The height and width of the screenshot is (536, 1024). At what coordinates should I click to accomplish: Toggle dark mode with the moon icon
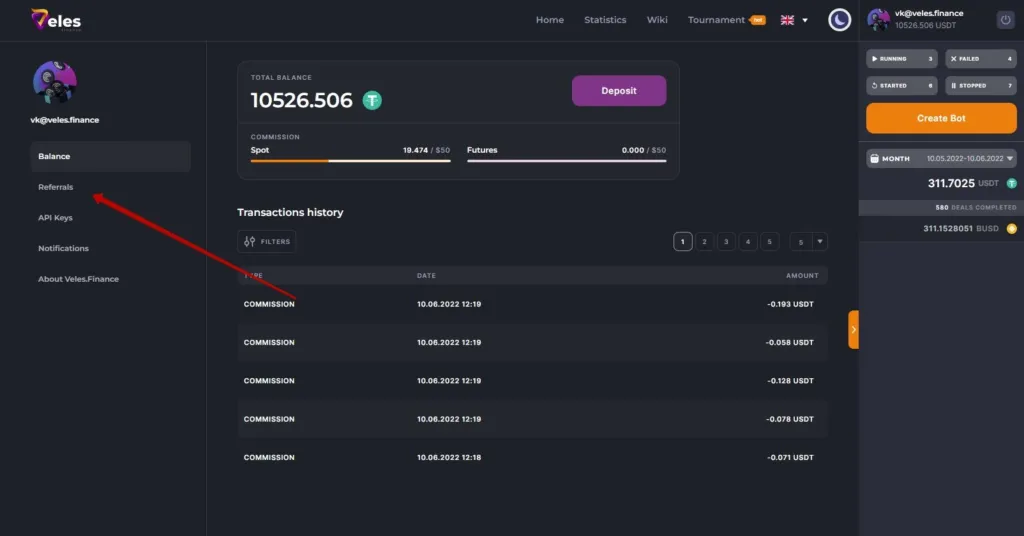click(x=839, y=20)
